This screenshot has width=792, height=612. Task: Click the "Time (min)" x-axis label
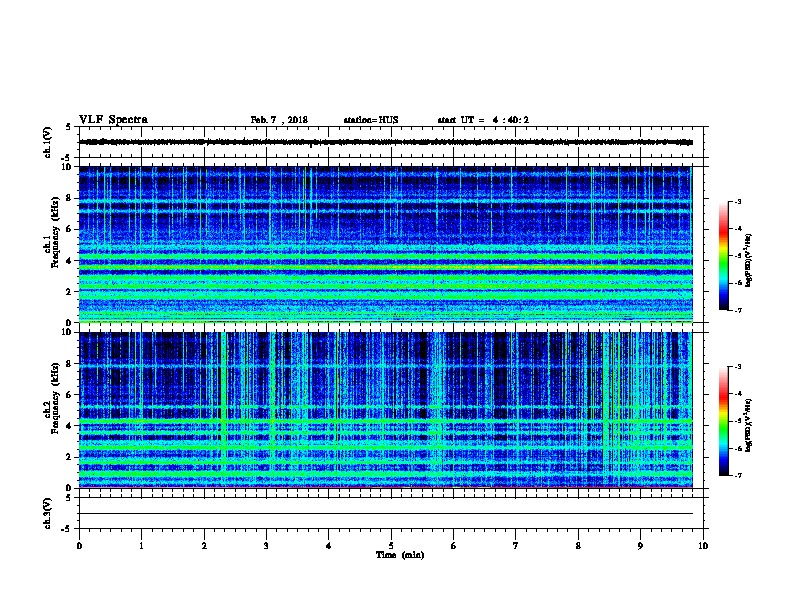point(400,555)
